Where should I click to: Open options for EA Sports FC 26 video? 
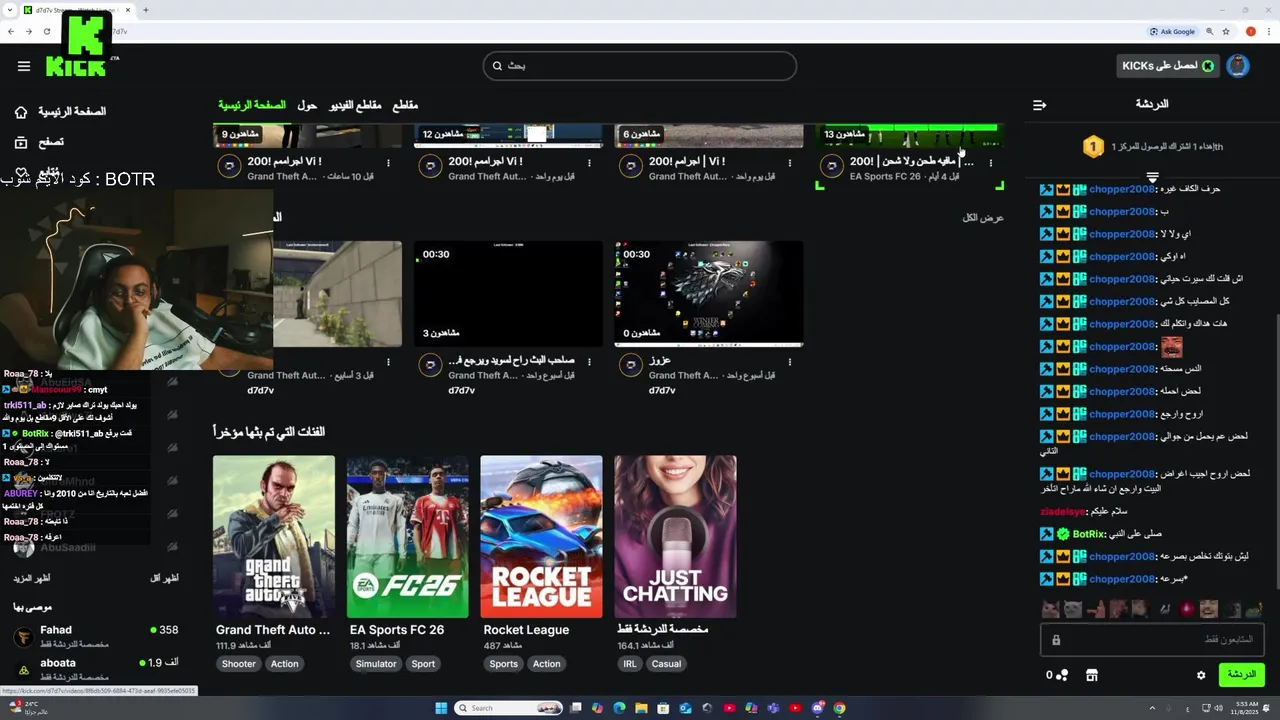click(990, 163)
